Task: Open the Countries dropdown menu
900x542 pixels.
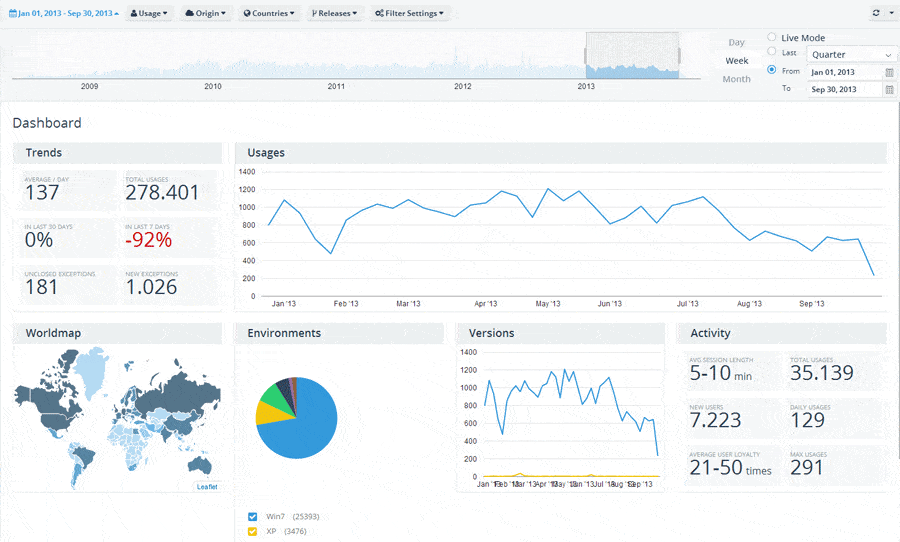Action: [x=269, y=13]
